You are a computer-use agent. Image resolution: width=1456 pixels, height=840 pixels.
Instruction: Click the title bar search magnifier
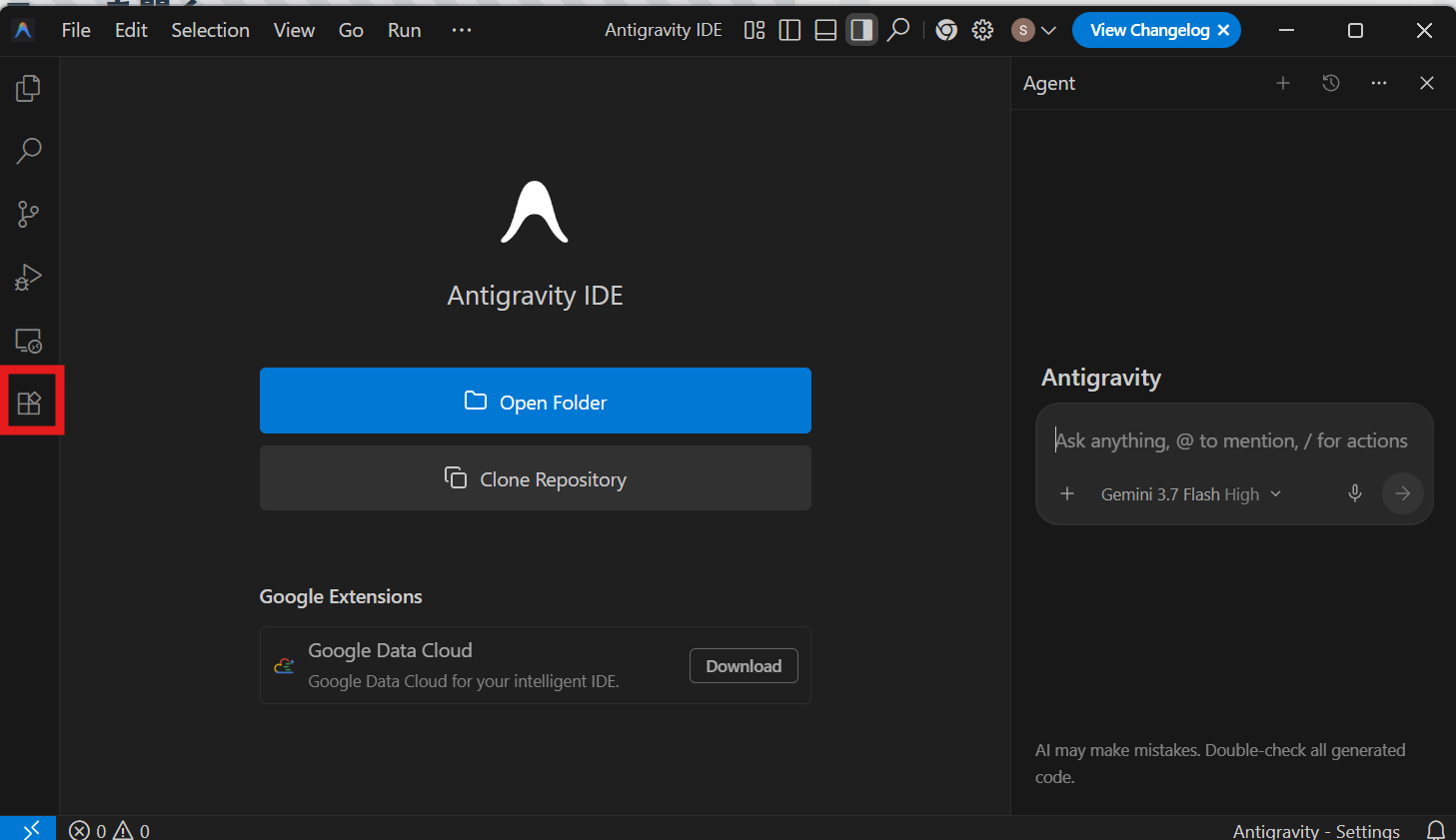tap(898, 30)
